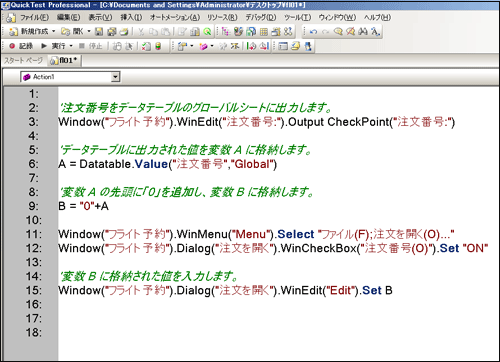
Task: Click the application icon beside ファイル menu
Action: (x=11, y=17)
